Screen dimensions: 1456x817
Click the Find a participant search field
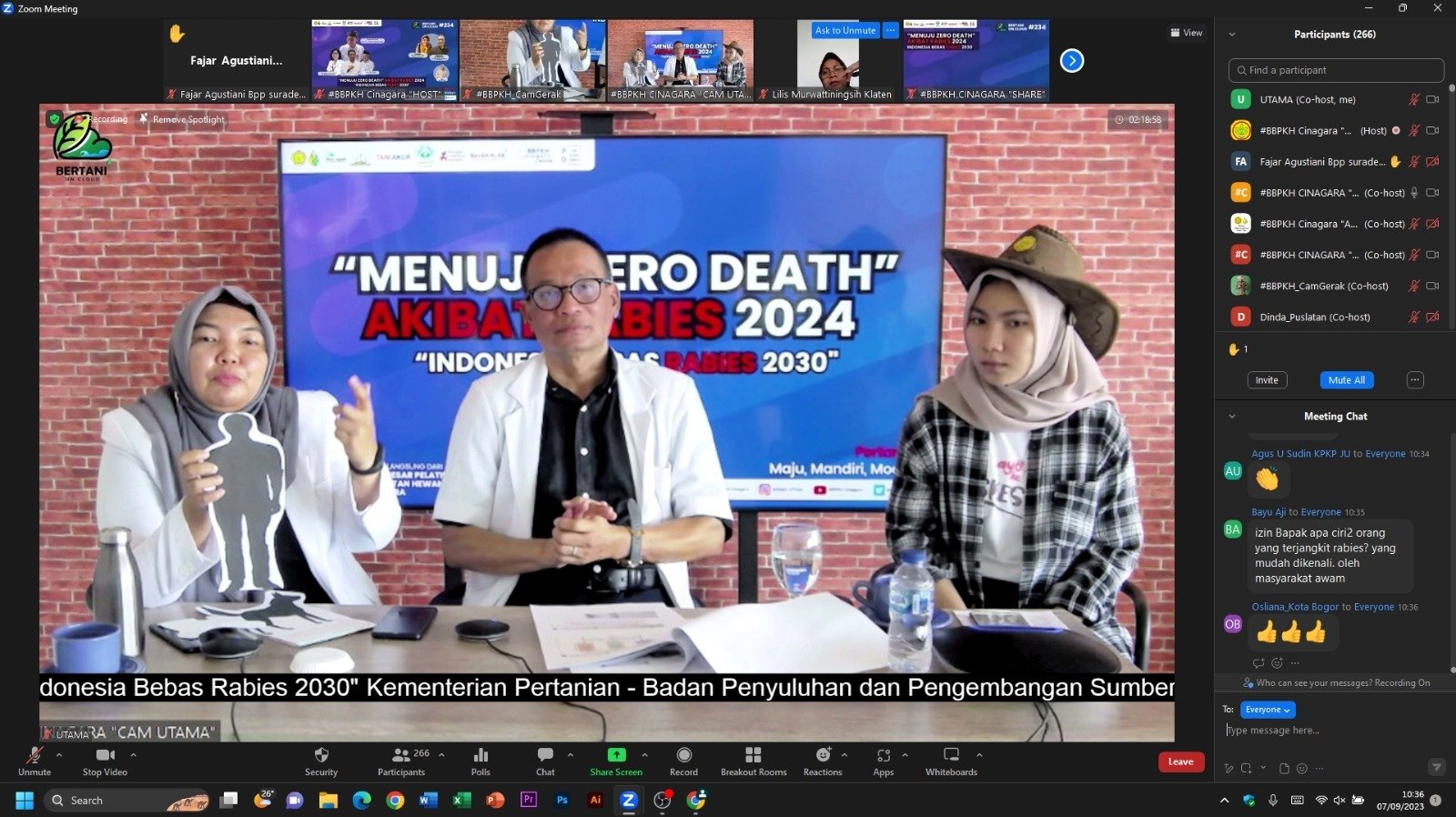1335,70
